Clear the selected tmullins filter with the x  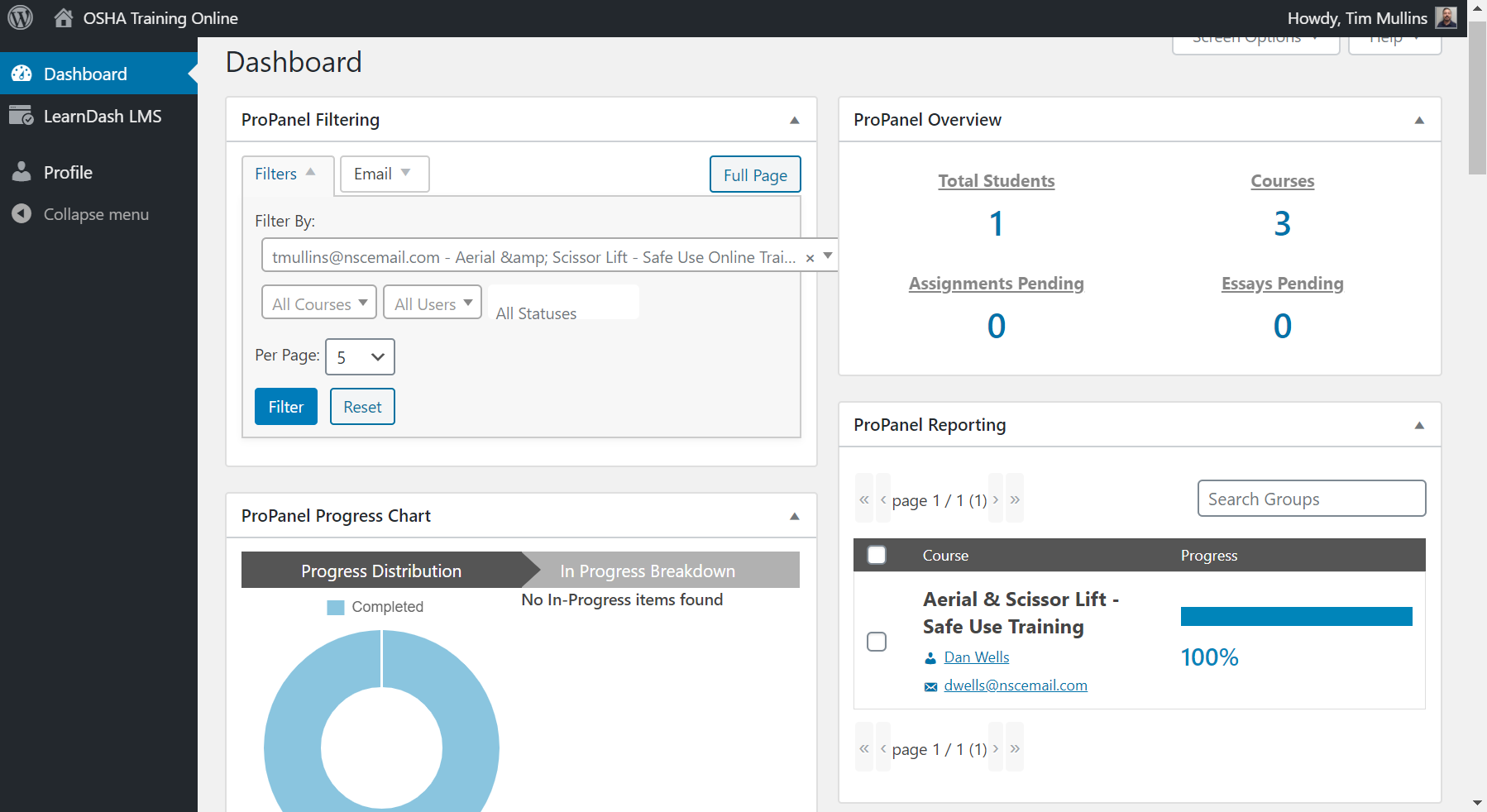coord(810,258)
